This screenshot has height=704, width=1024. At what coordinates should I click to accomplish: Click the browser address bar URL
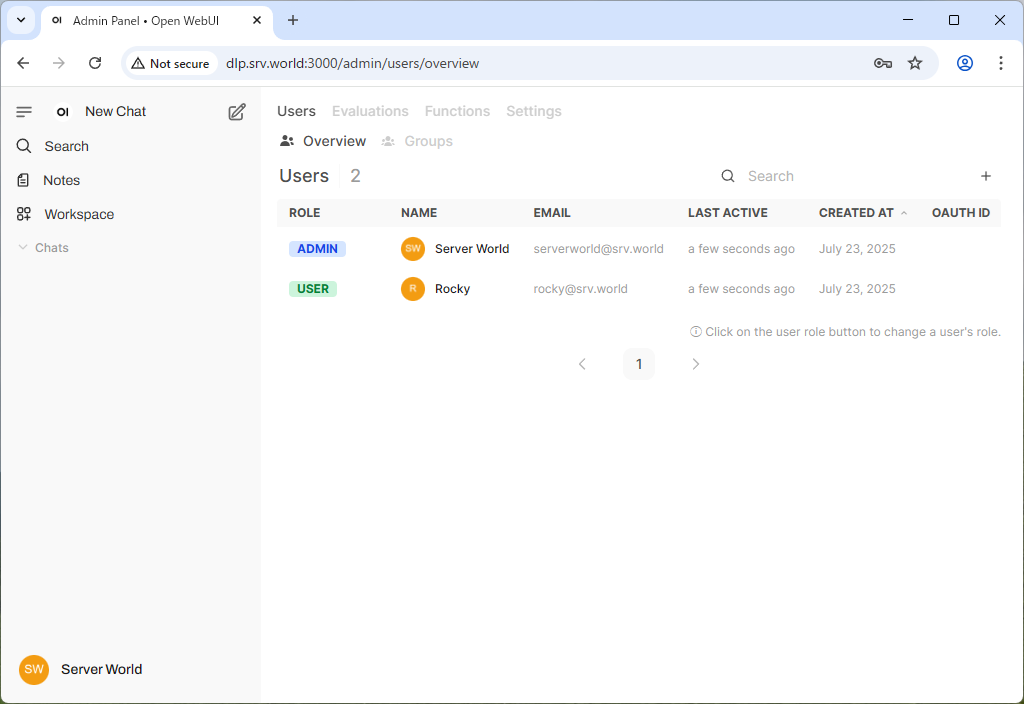(352, 63)
